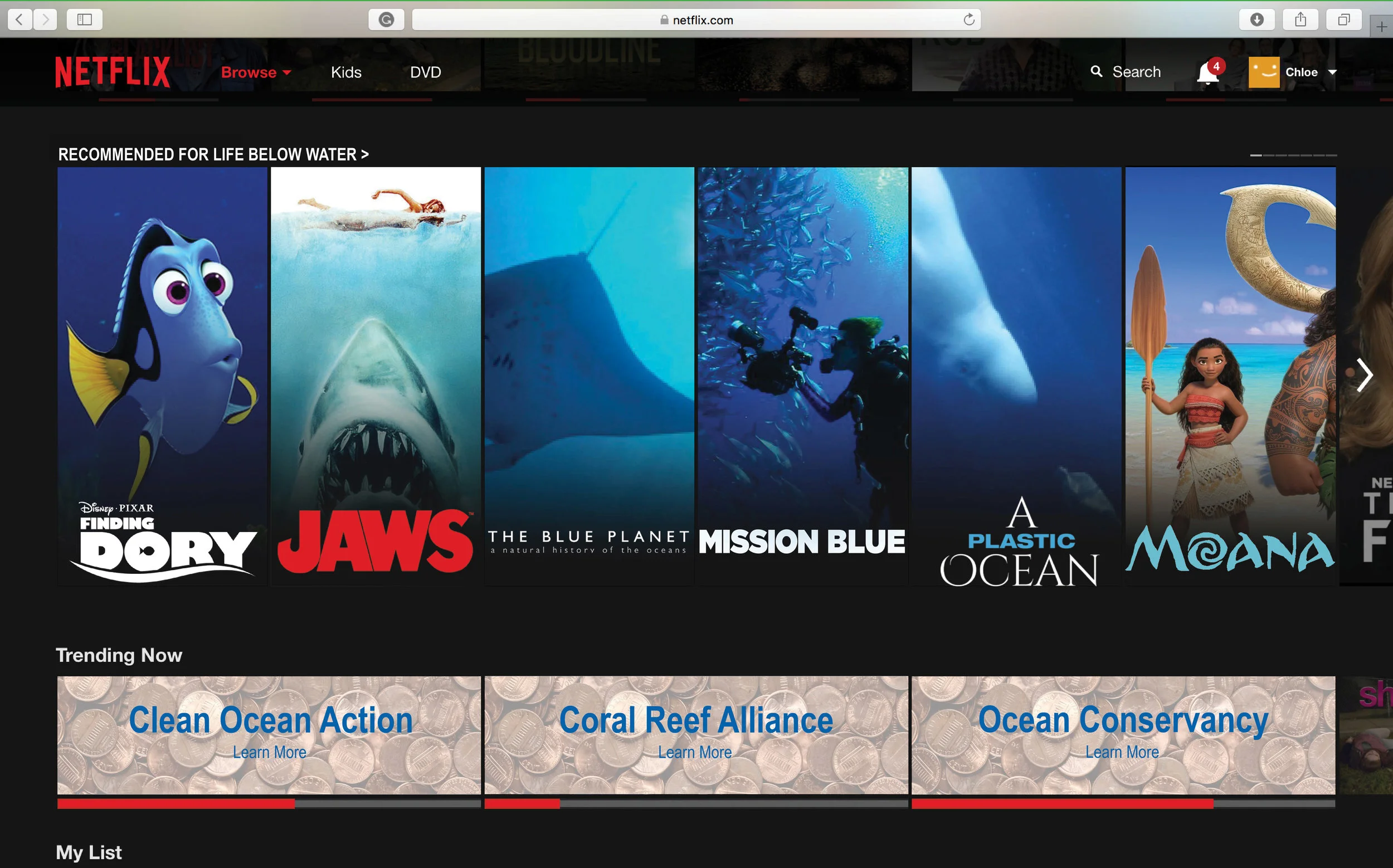Open the Chloe profile dropdown arrow

click(1332, 72)
